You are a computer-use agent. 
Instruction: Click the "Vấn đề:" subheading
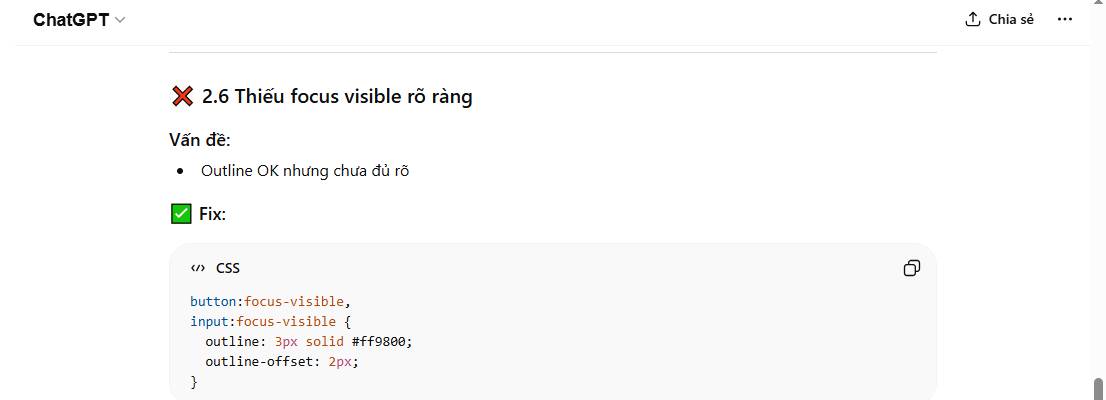(200, 140)
